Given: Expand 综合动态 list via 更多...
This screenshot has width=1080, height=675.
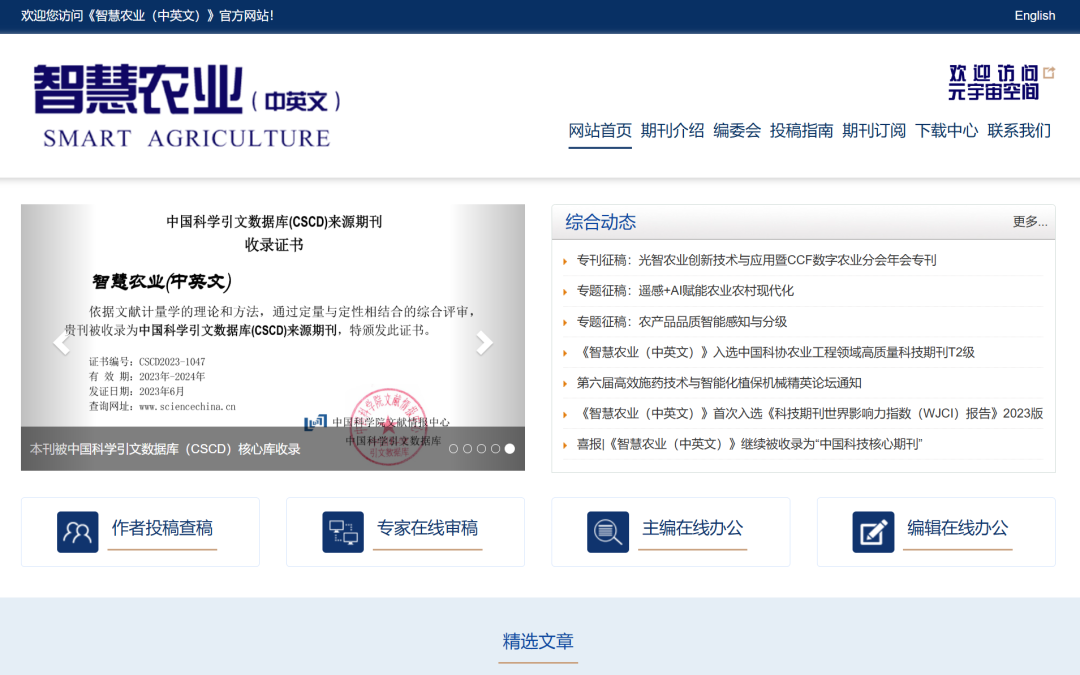Looking at the screenshot, I should (x=1030, y=221).
